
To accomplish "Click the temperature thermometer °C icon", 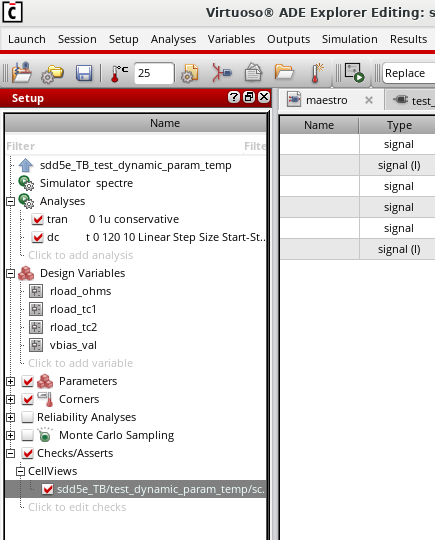I will tap(119, 73).
